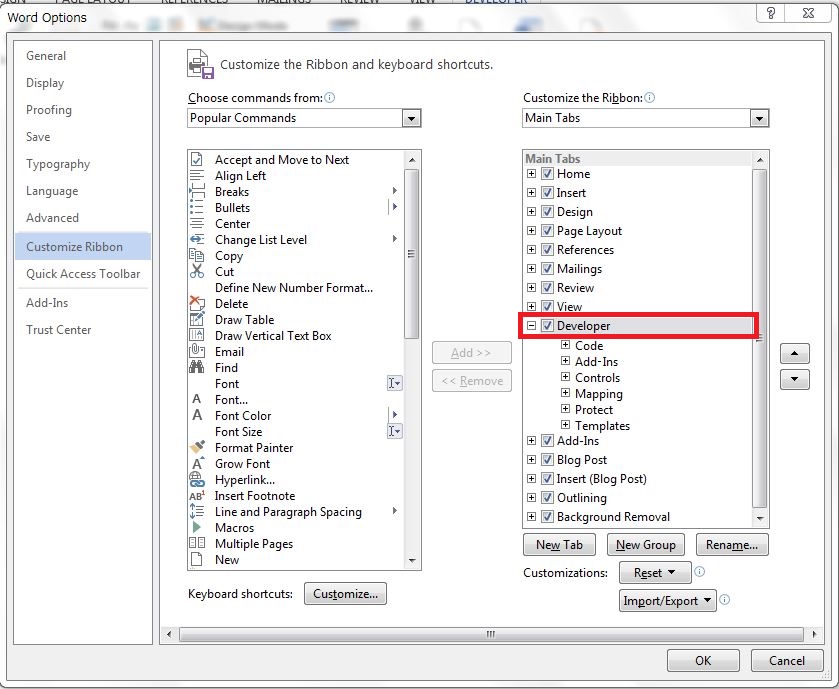Click the Center alignment icon
839x689 pixels.
(x=196, y=224)
